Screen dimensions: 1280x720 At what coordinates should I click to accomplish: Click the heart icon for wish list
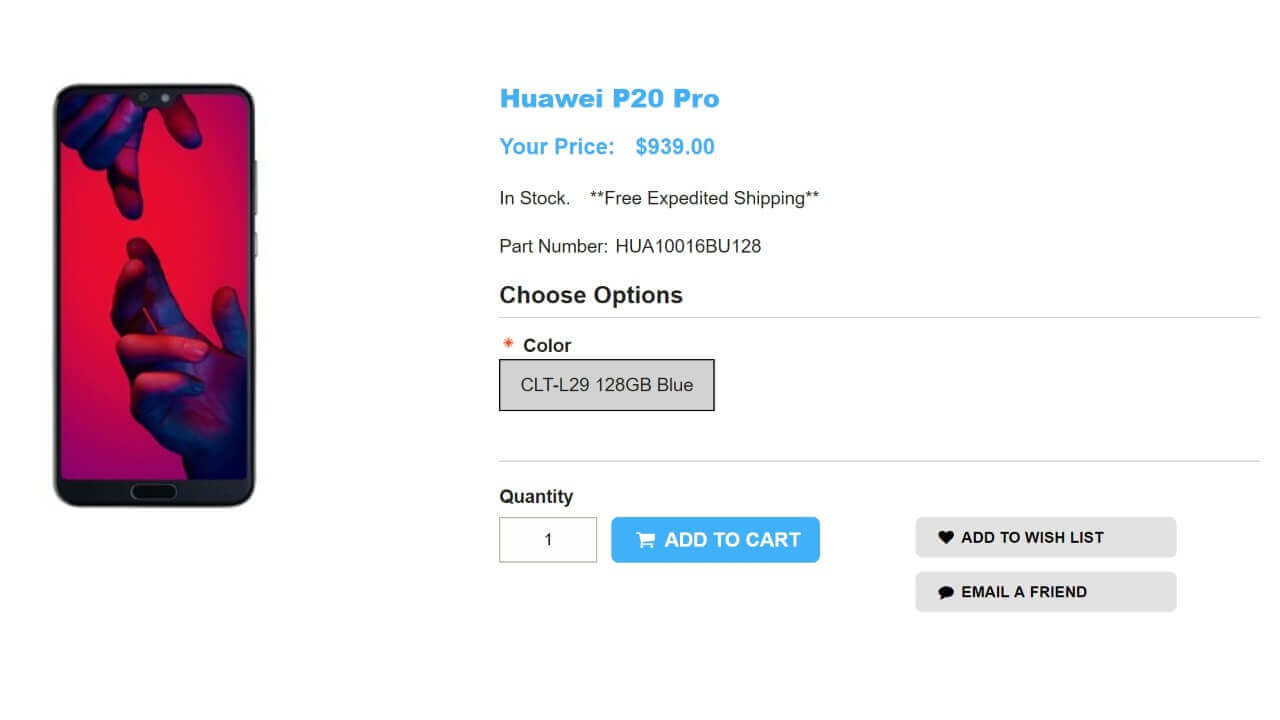(x=946, y=538)
